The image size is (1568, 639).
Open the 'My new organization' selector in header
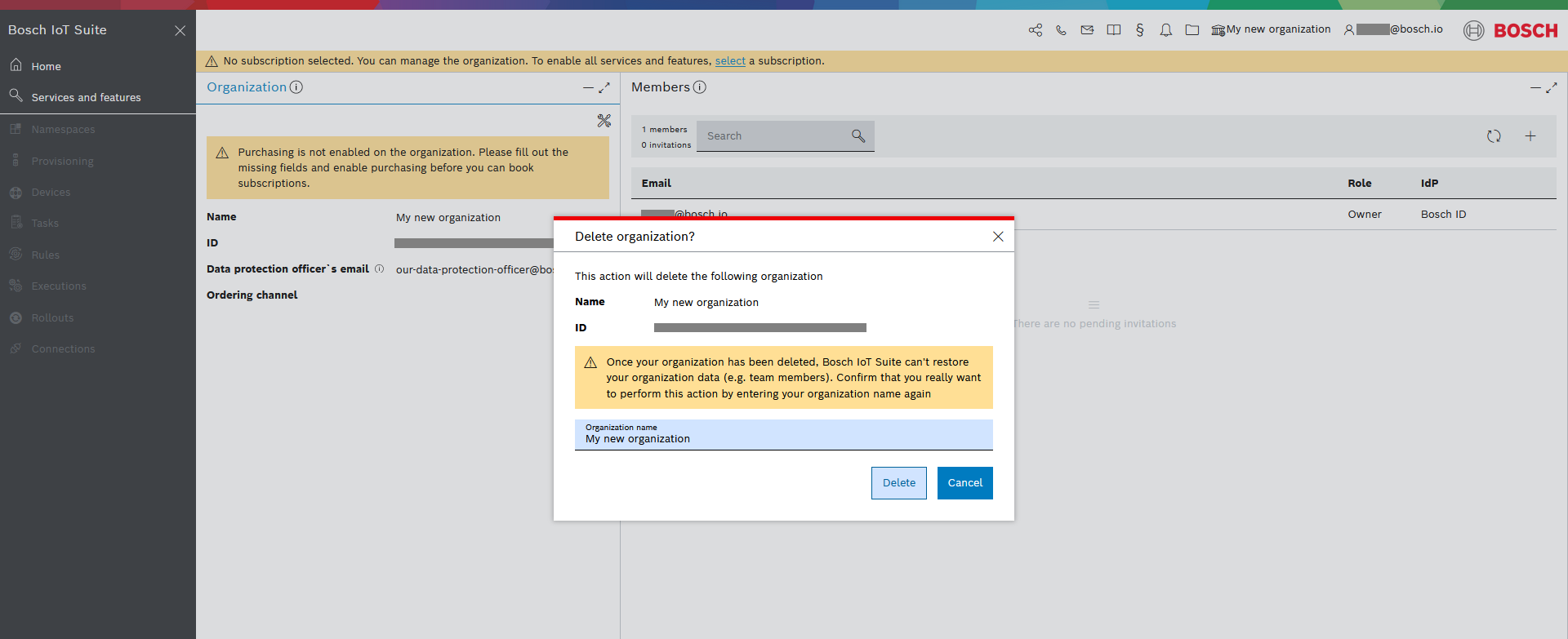1271,29
